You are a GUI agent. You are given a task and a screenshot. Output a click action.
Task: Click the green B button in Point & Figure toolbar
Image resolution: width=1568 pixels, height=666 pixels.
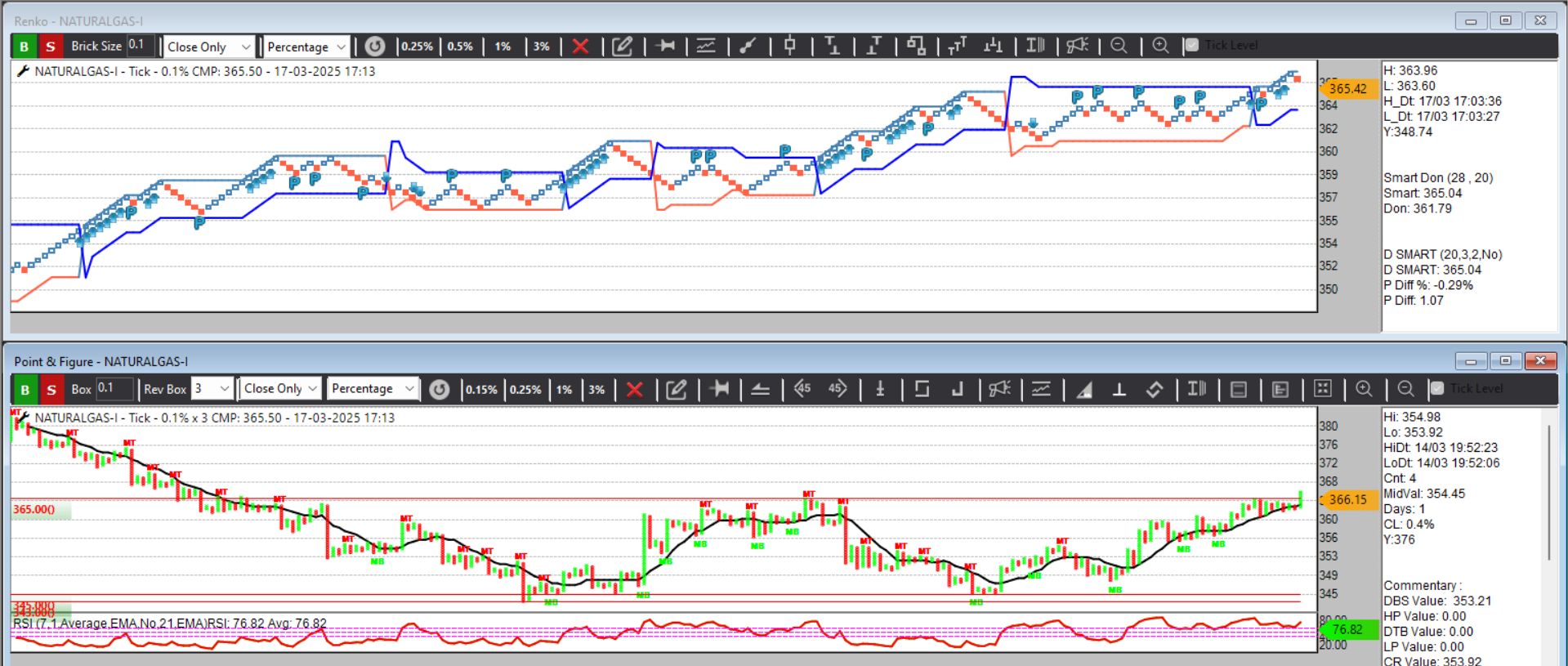click(25, 389)
